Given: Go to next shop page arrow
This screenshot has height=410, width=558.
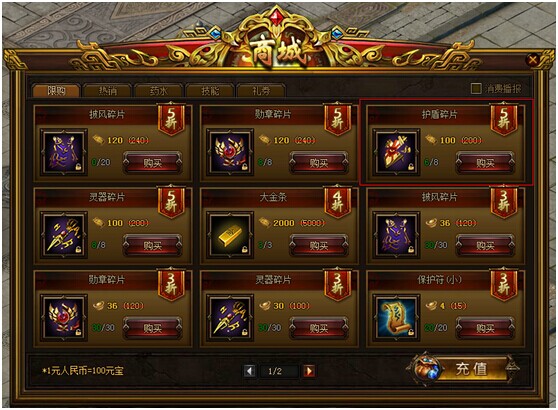Looking at the screenshot, I should pos(309,371).
